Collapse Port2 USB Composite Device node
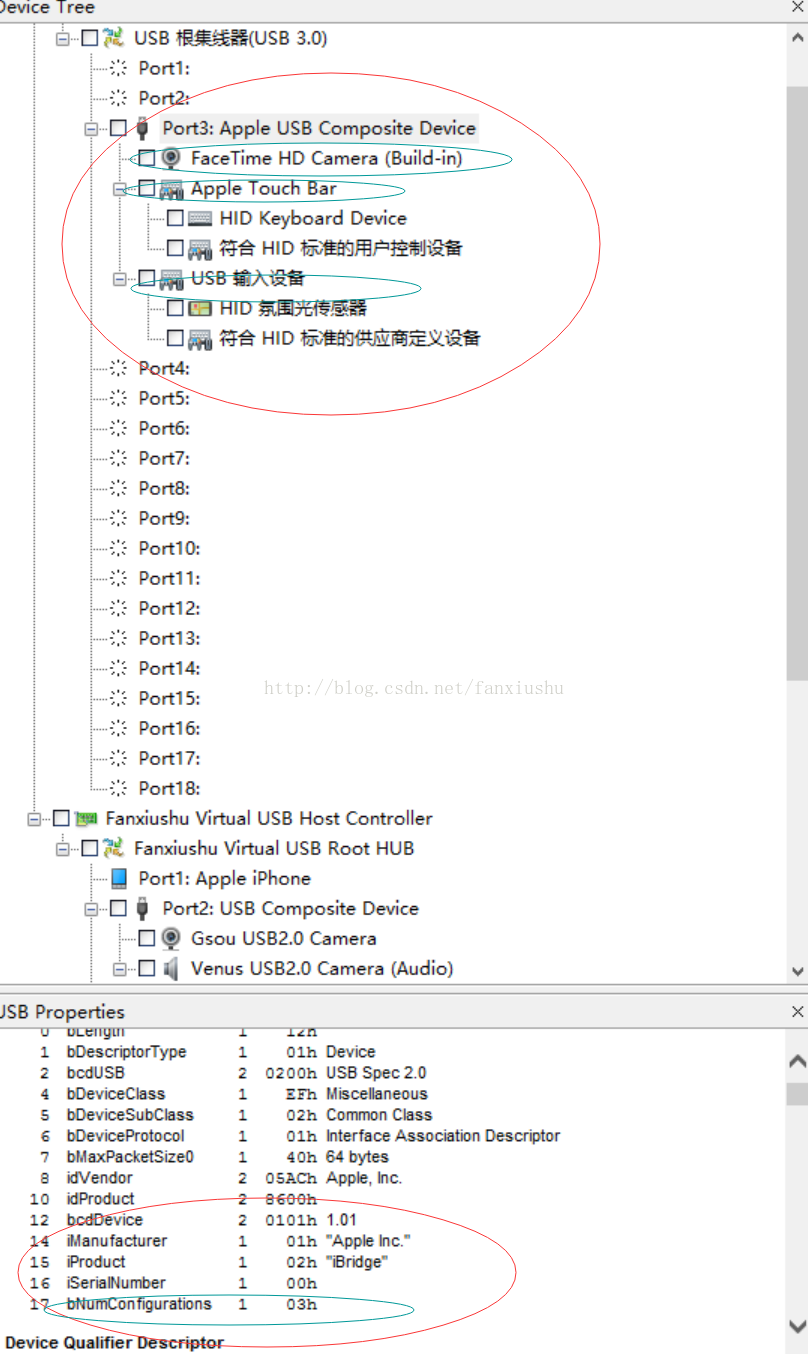The width and height of the screenshot is (808, 1354). [x=91, y=908]
